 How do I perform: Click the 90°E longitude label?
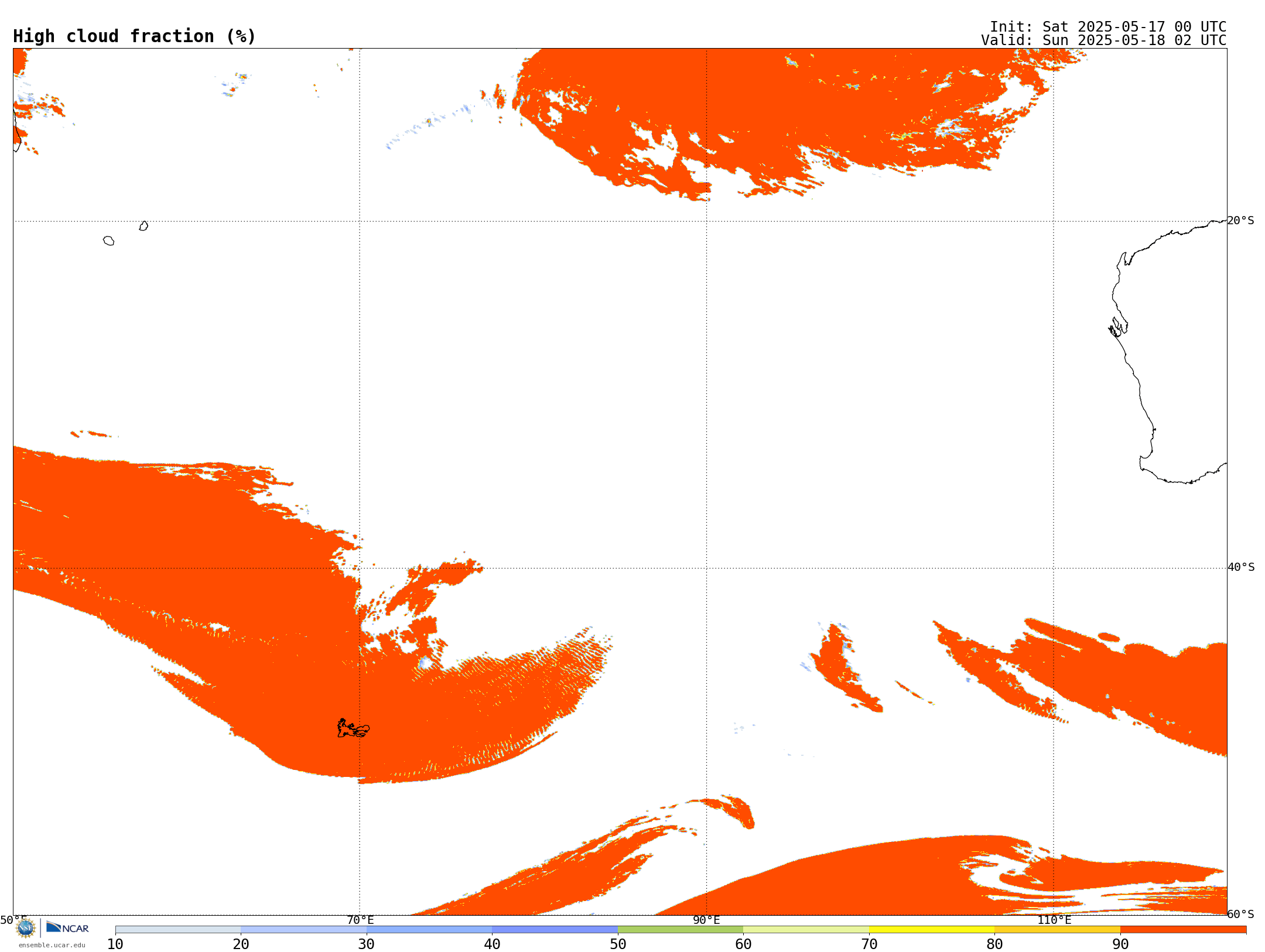point(706,920)
